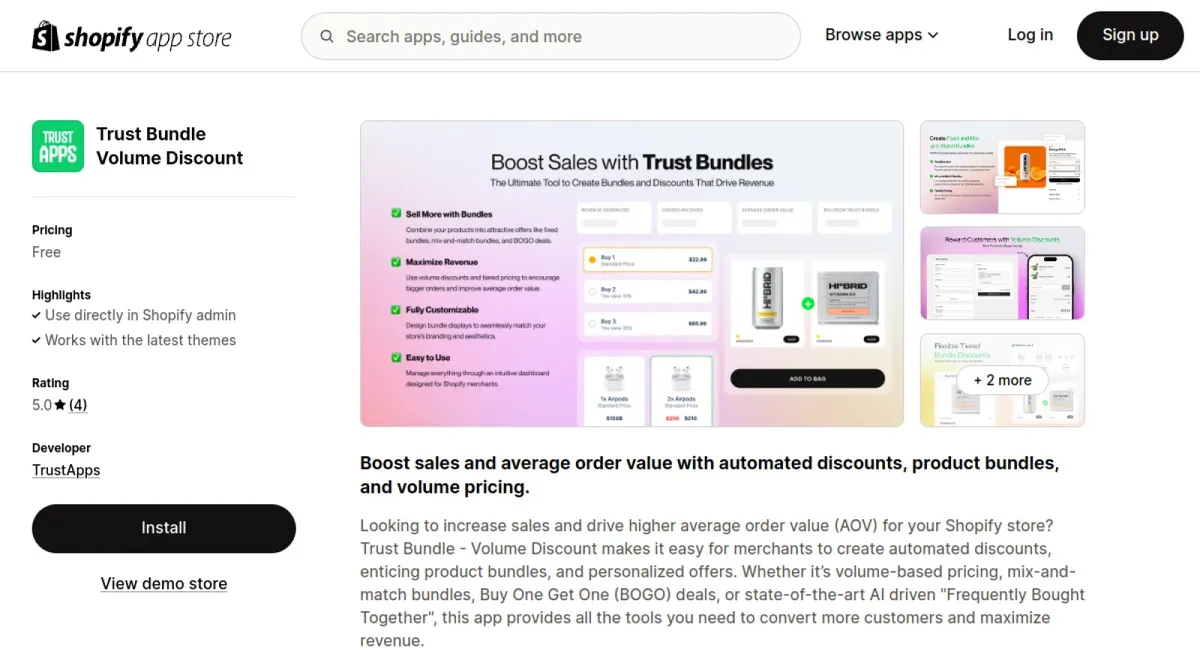Click the green checkmark beside Sell More with Bundles
Image resolution: width=1200 pixels, height=650 pixels.
pyautogui.click(x=397, y=214)
